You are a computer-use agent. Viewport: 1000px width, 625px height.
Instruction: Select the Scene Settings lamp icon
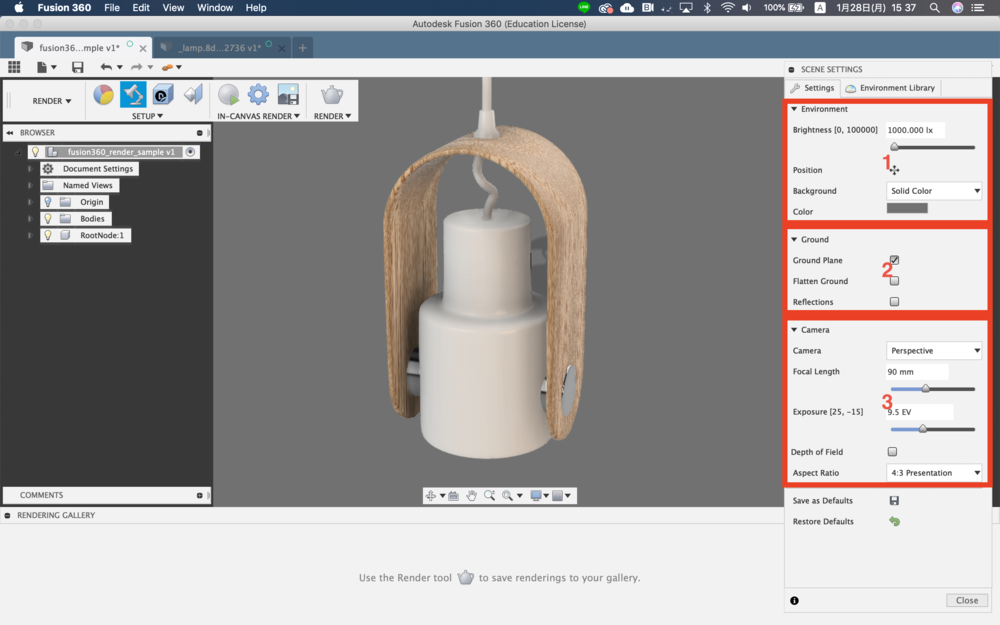pyautogui.click(x=133, y=95)
